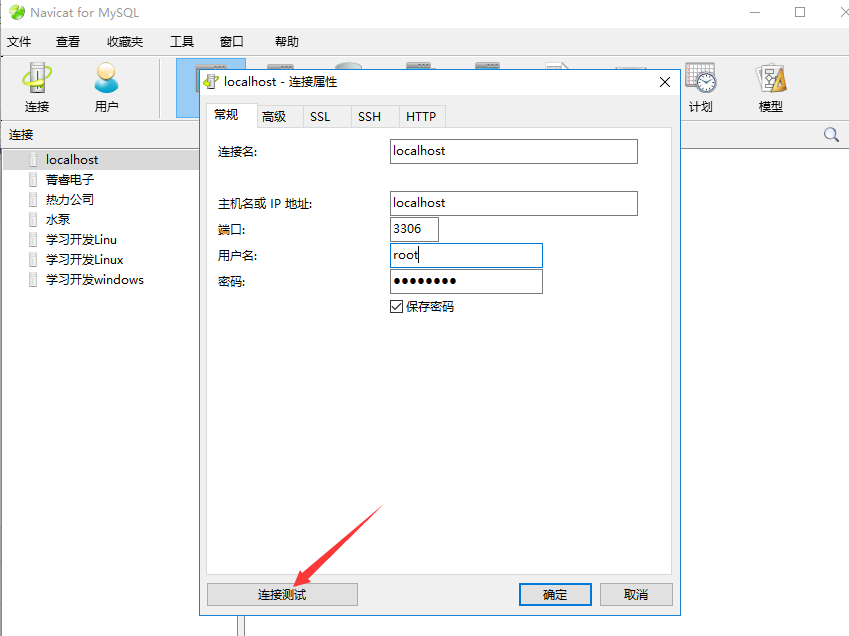Click the 取消 button

click(636, 594)
